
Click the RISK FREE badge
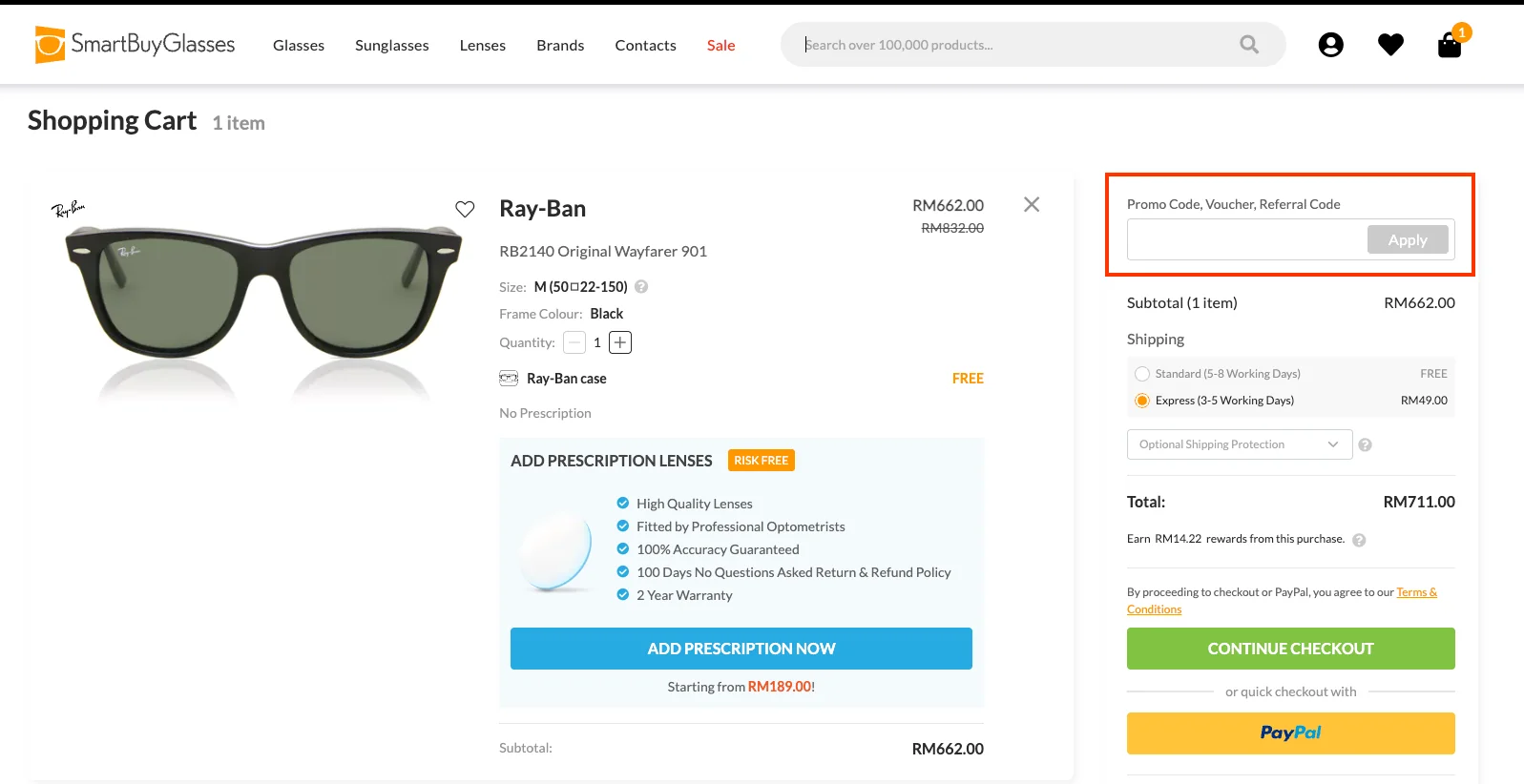pyautogui.click(x=762, y=461)
